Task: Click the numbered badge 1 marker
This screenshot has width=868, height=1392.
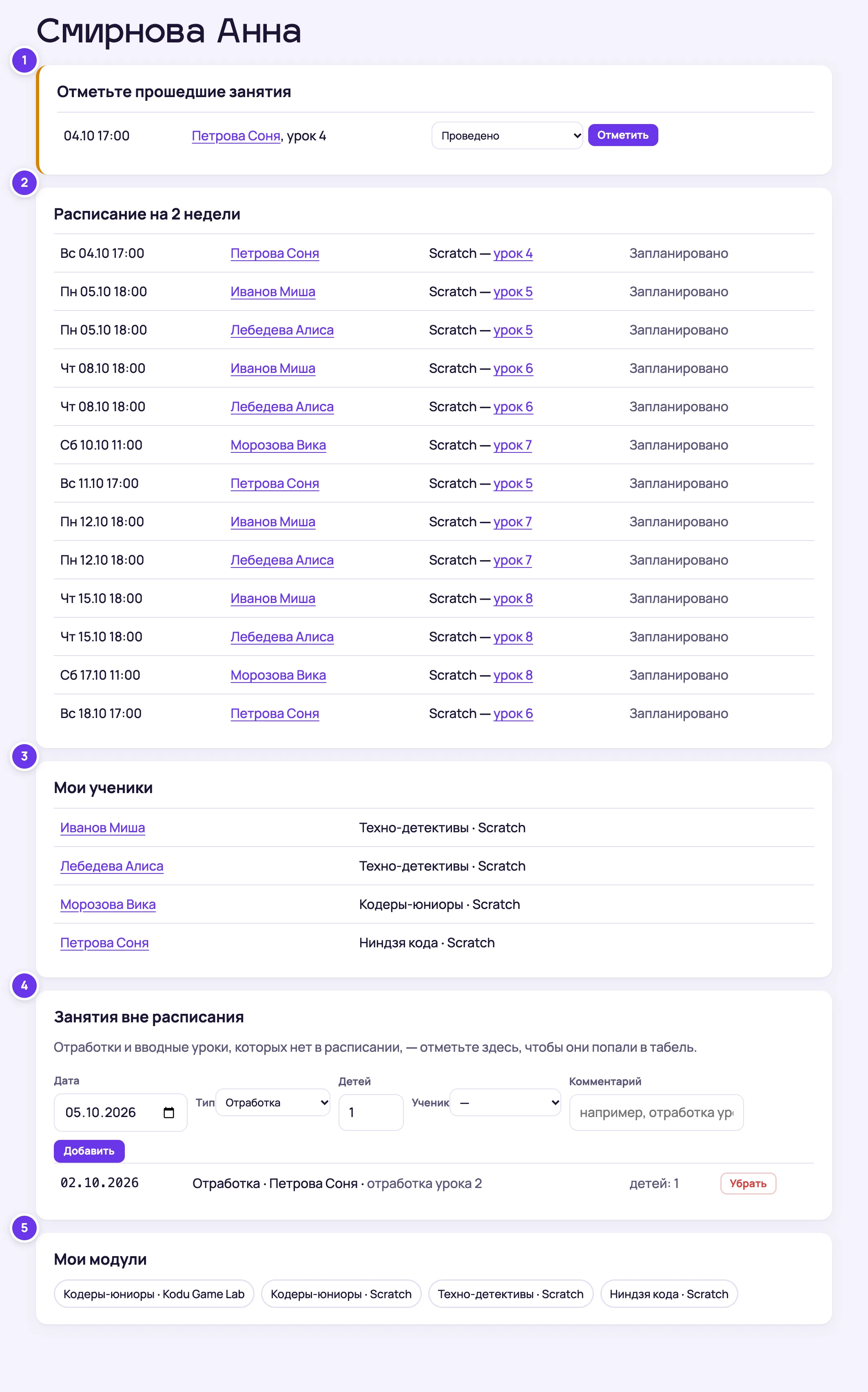Action: click(24, 60)
